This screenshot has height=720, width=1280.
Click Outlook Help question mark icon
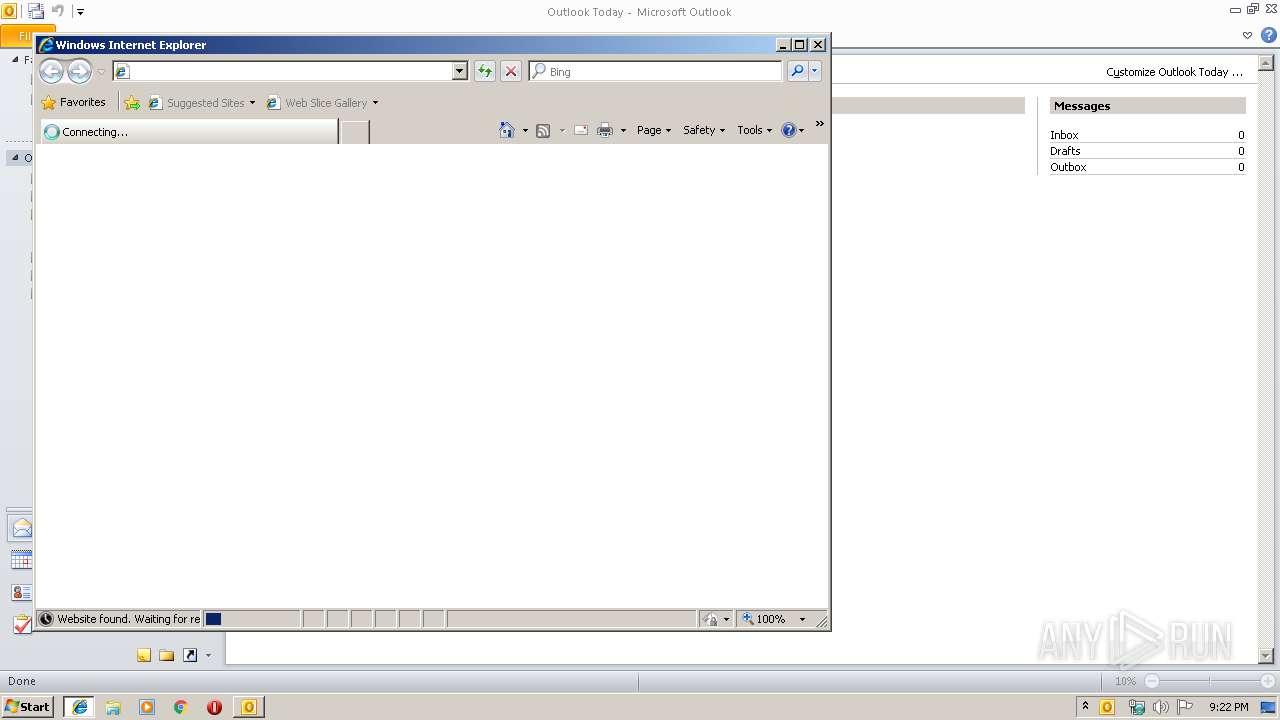pyautogui.click(x=1268, y=35)
